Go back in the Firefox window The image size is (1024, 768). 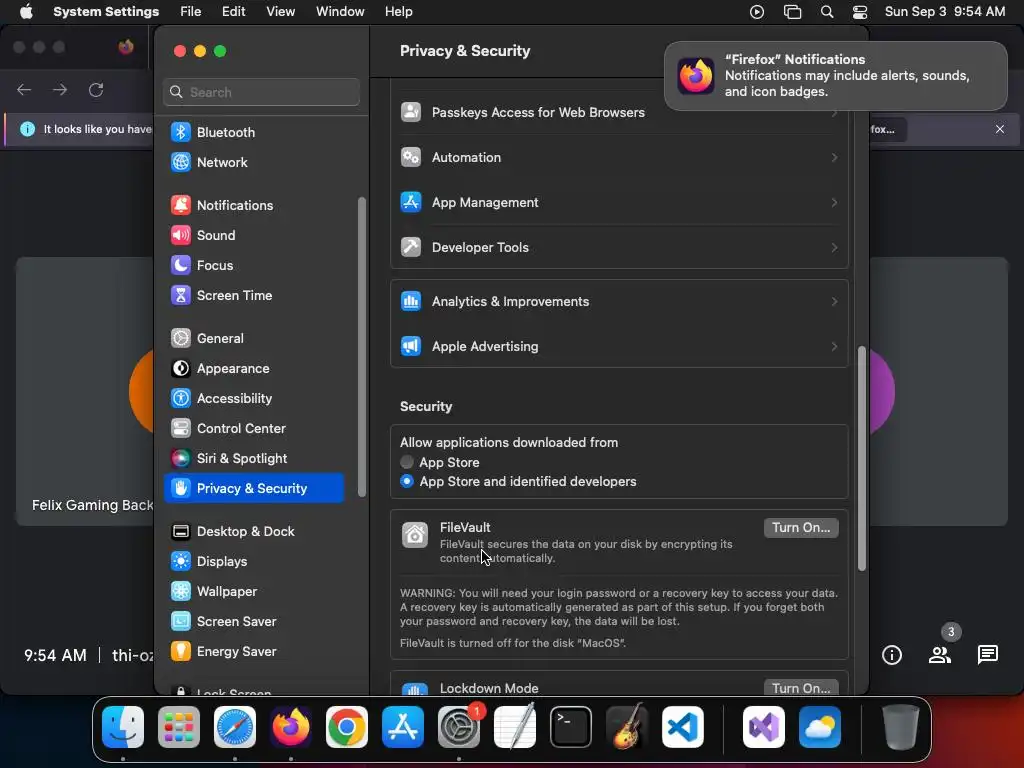pyautogui.click(x=24, y=89)
